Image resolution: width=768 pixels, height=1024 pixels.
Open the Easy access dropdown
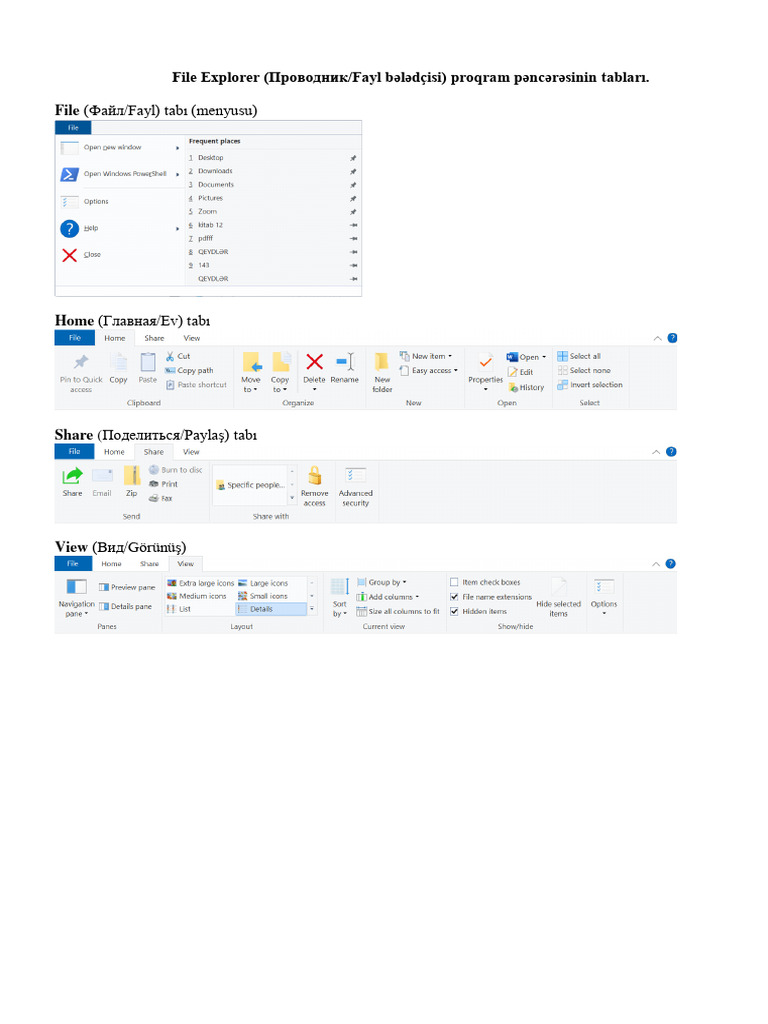click(428, 370)
